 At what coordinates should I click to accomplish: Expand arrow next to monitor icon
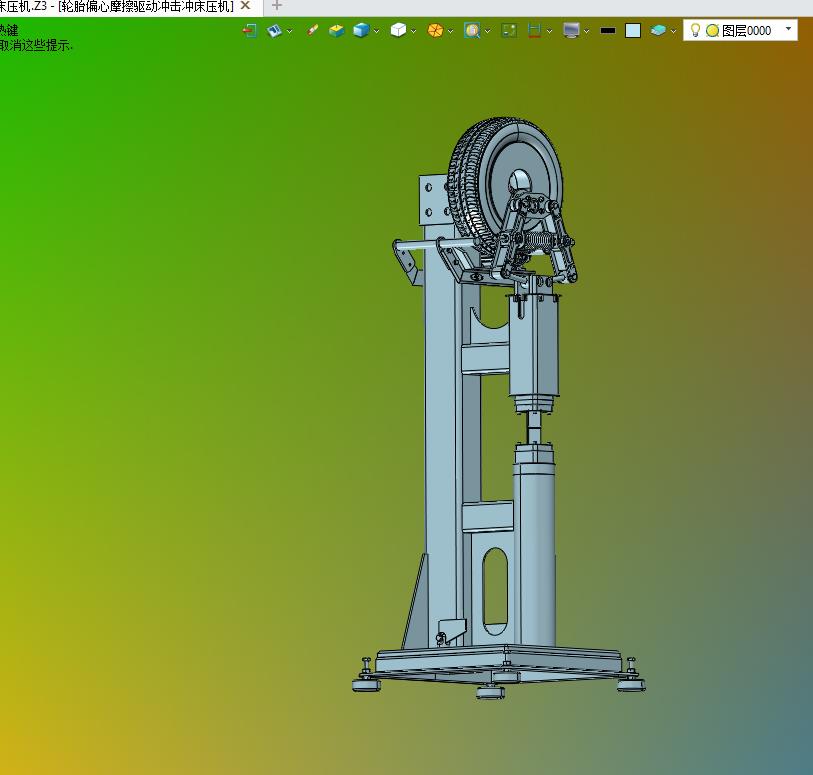(586, 32)
